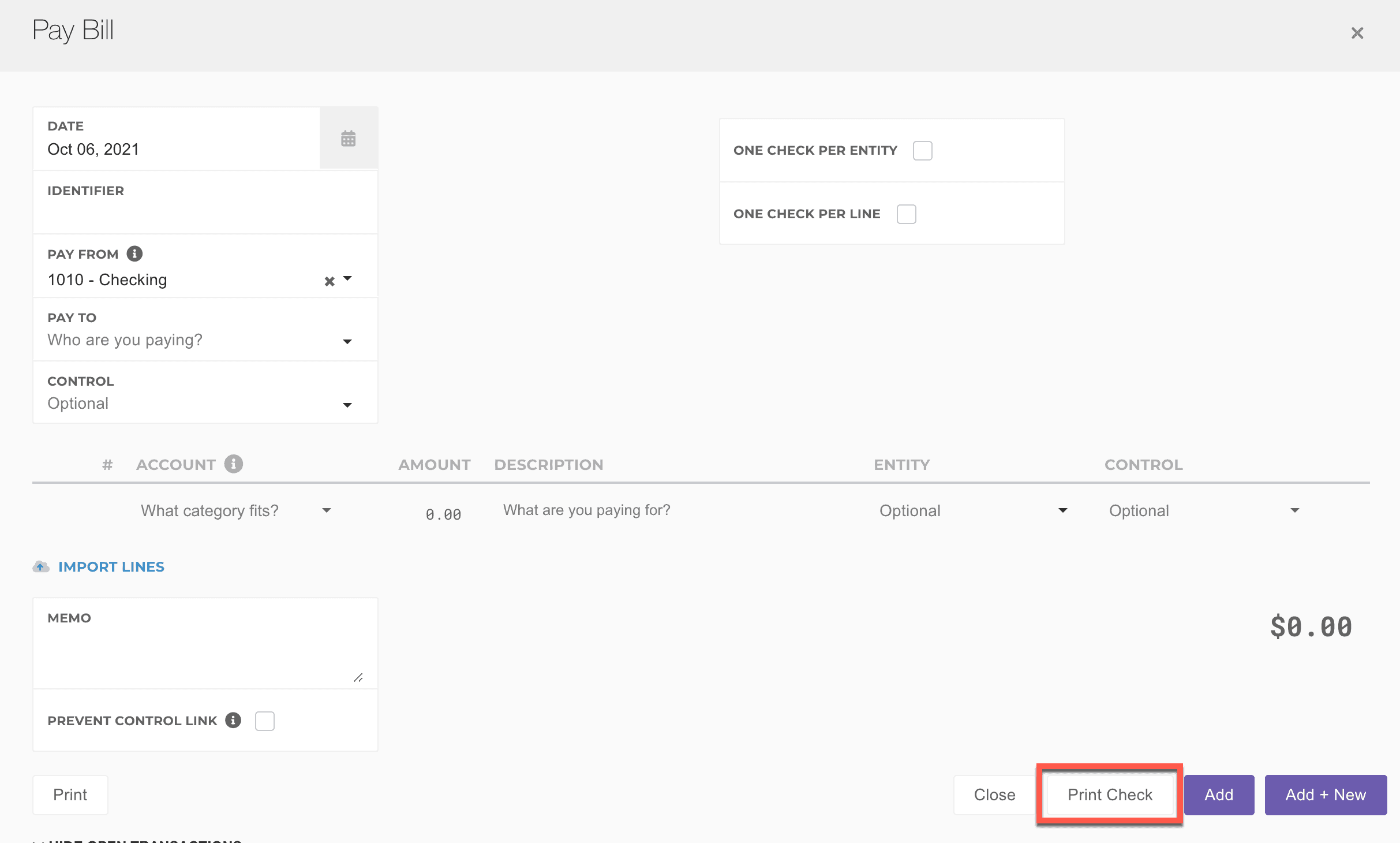
Task: Expand the Control dropdown under Pay To
Action: tap(199, 404)
